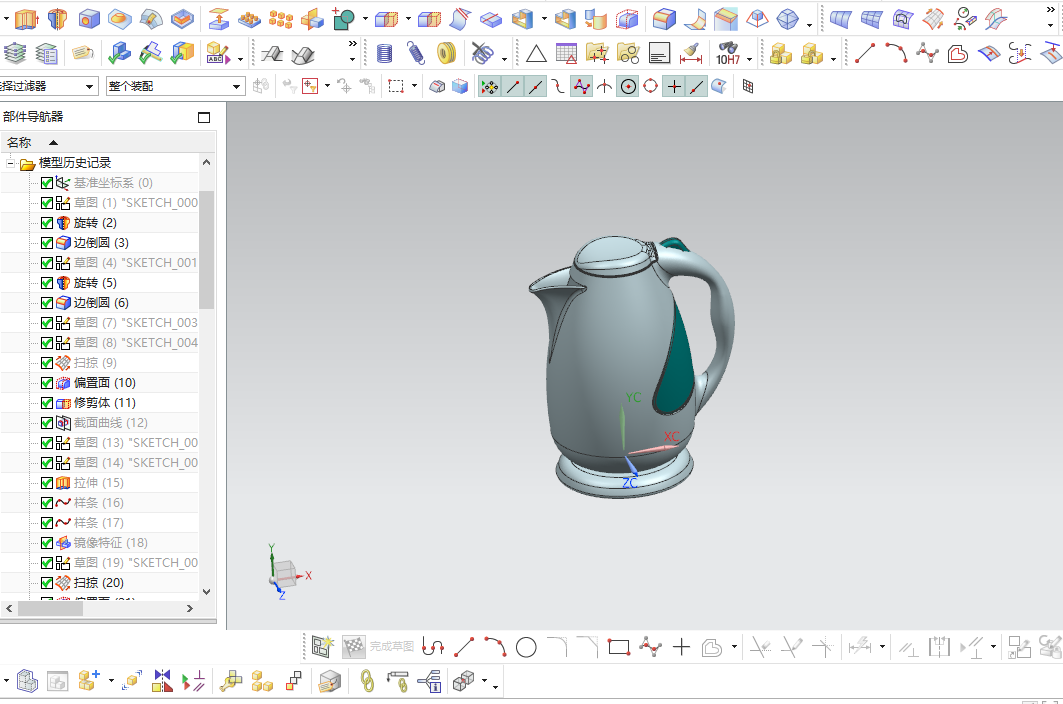Click the view orientation triad cube

285,573
